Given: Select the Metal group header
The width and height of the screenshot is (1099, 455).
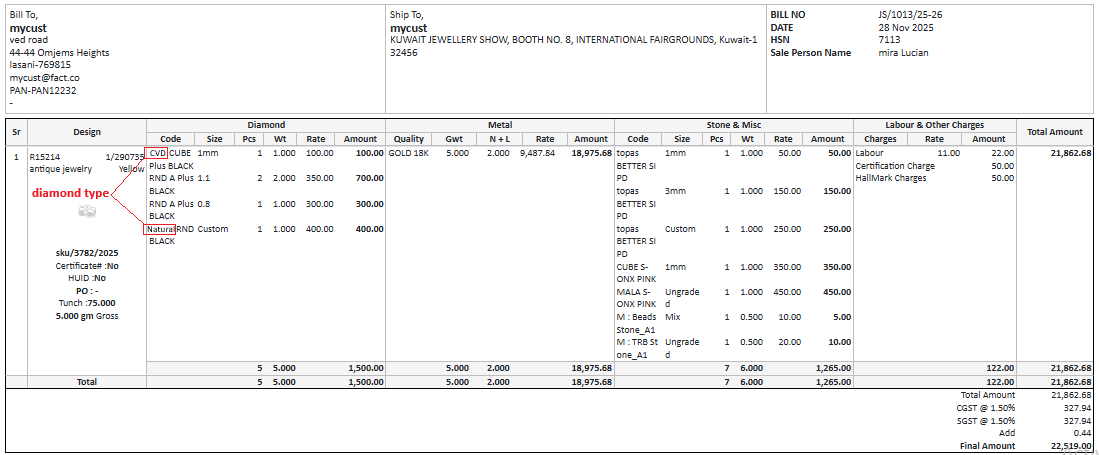Looking at the screenshot, I should tap(500, 125).
